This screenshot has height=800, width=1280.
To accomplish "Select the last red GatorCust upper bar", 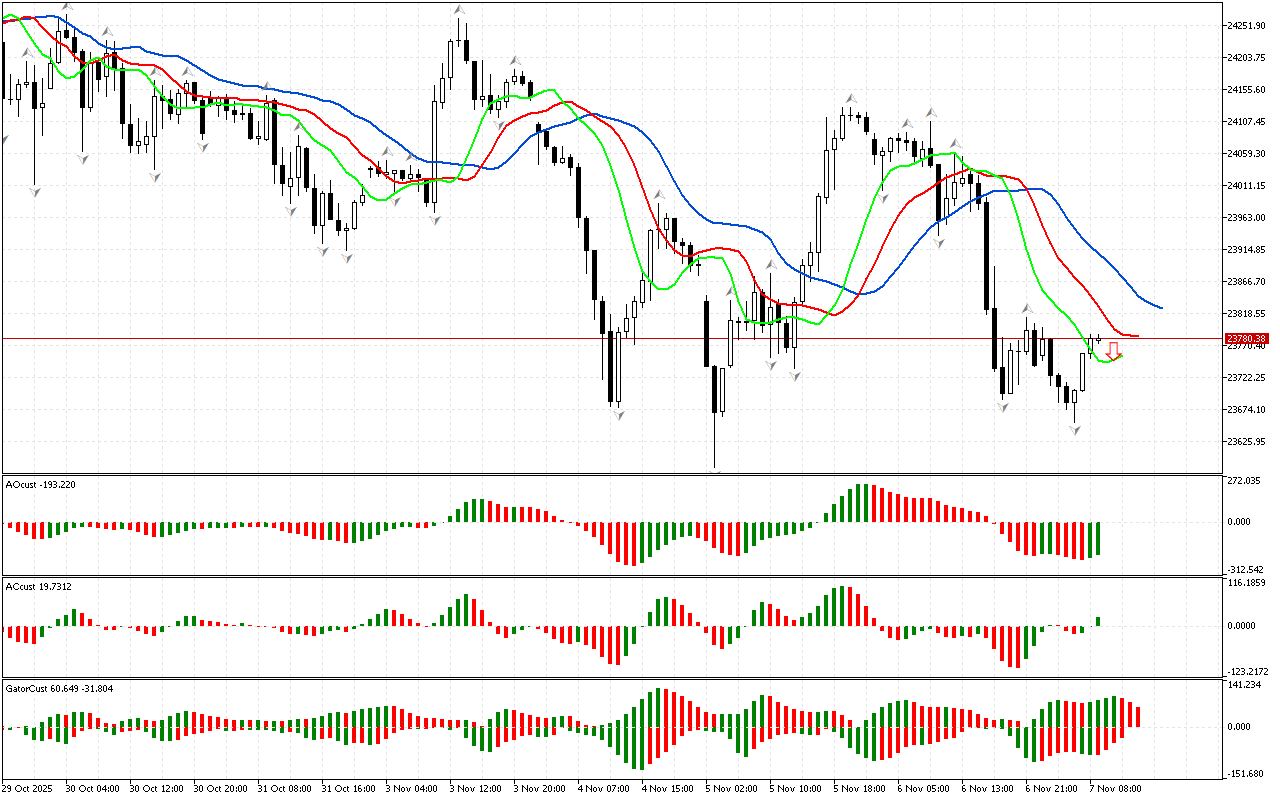I will 1137,716.
